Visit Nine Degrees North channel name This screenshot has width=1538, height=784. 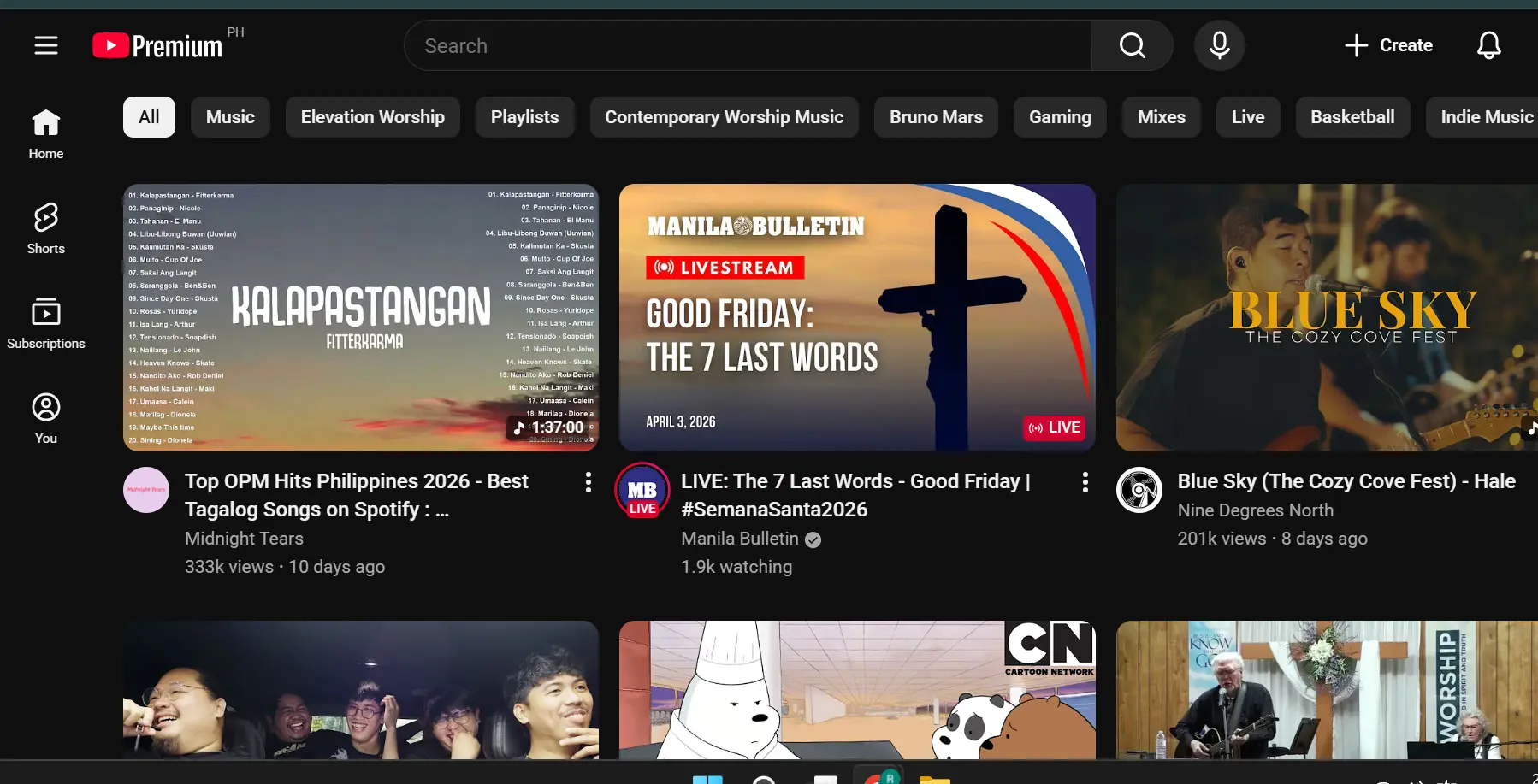pyautogui.click(x=1256, y=510)
